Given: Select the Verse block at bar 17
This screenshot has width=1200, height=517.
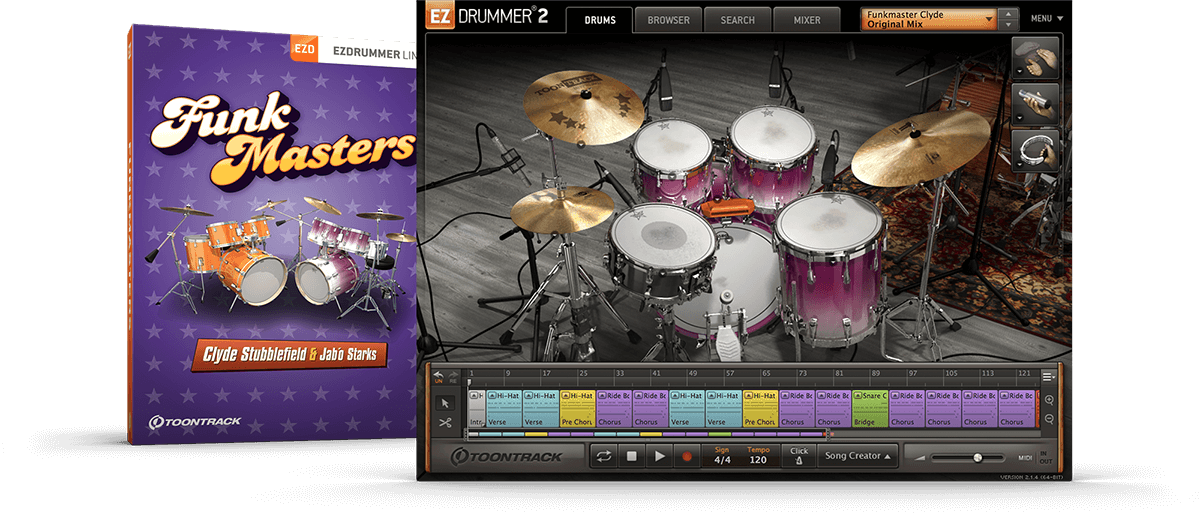Looking at the screenshot, I should pyautogui.click(x=541, y=408).
